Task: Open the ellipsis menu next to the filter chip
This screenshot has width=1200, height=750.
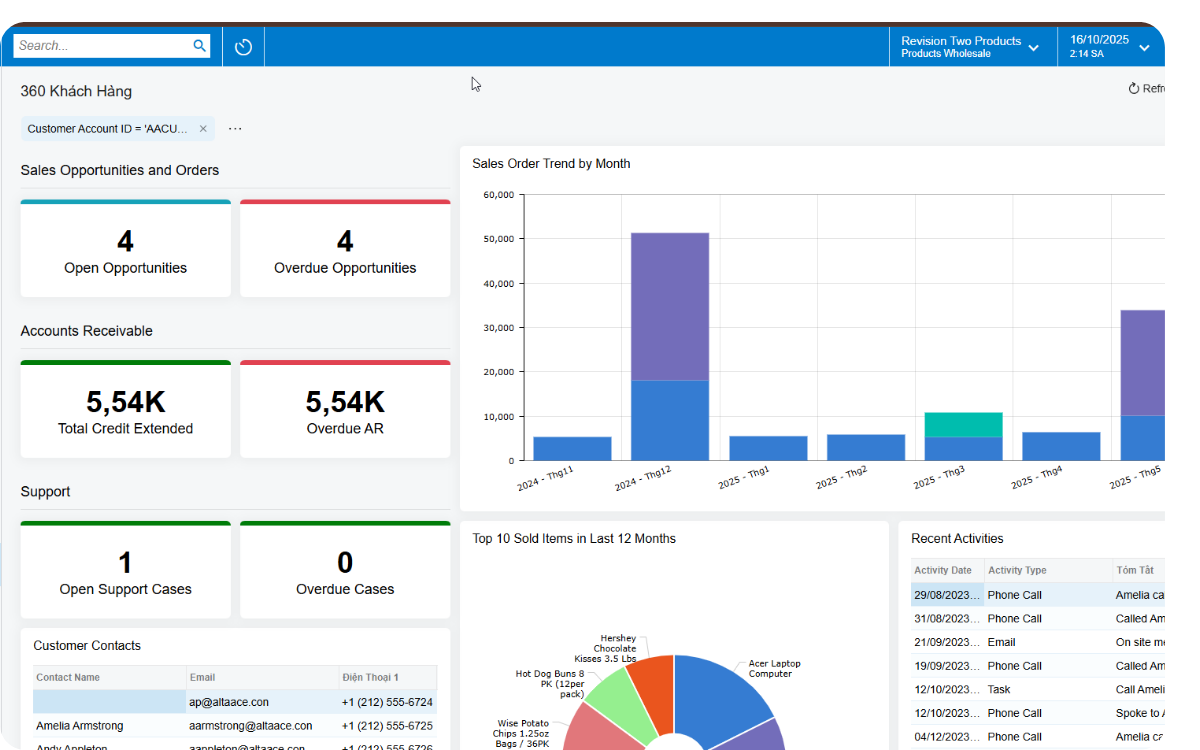Action: click(x=234, y=128)
